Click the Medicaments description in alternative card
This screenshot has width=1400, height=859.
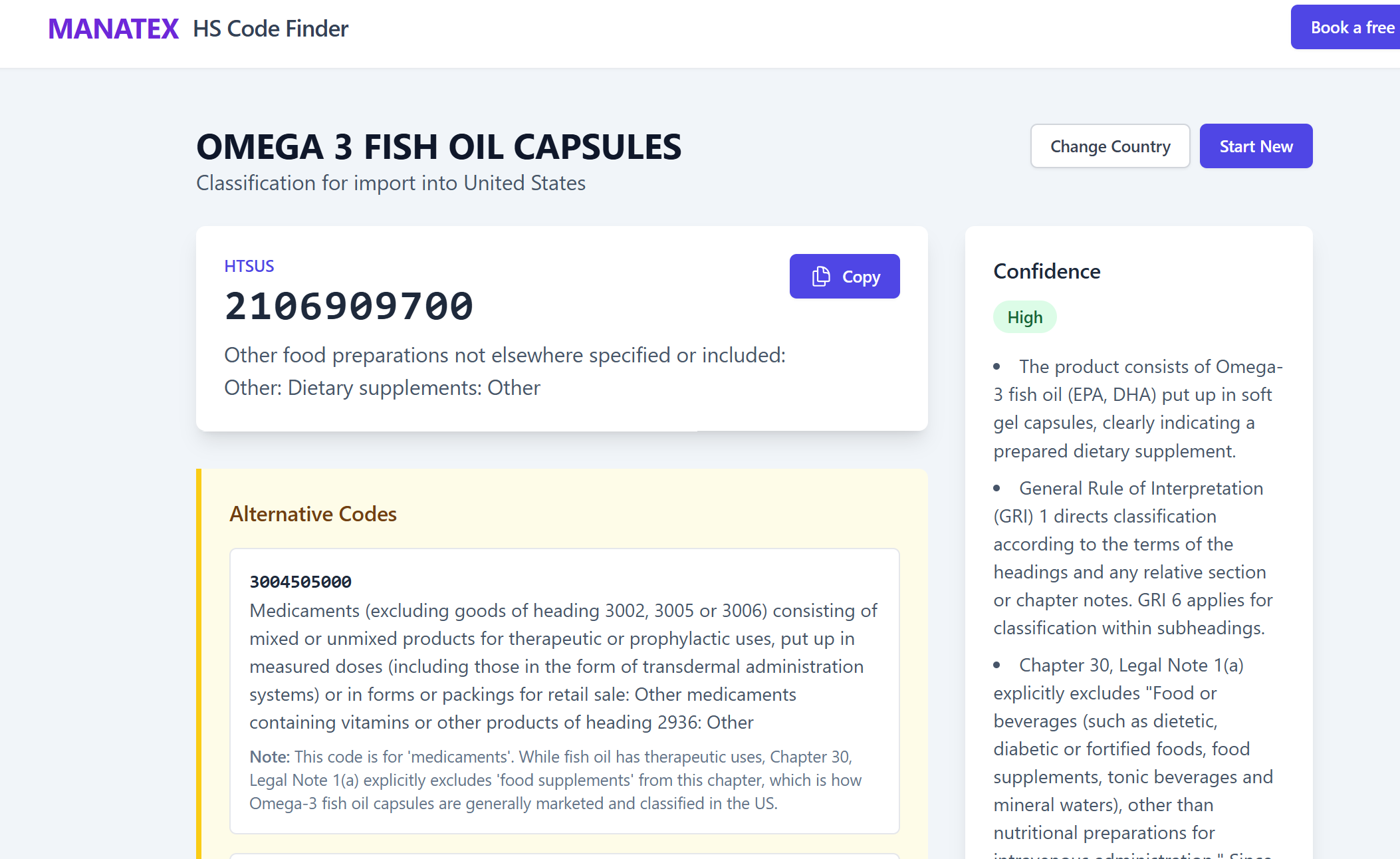[563, 666]
